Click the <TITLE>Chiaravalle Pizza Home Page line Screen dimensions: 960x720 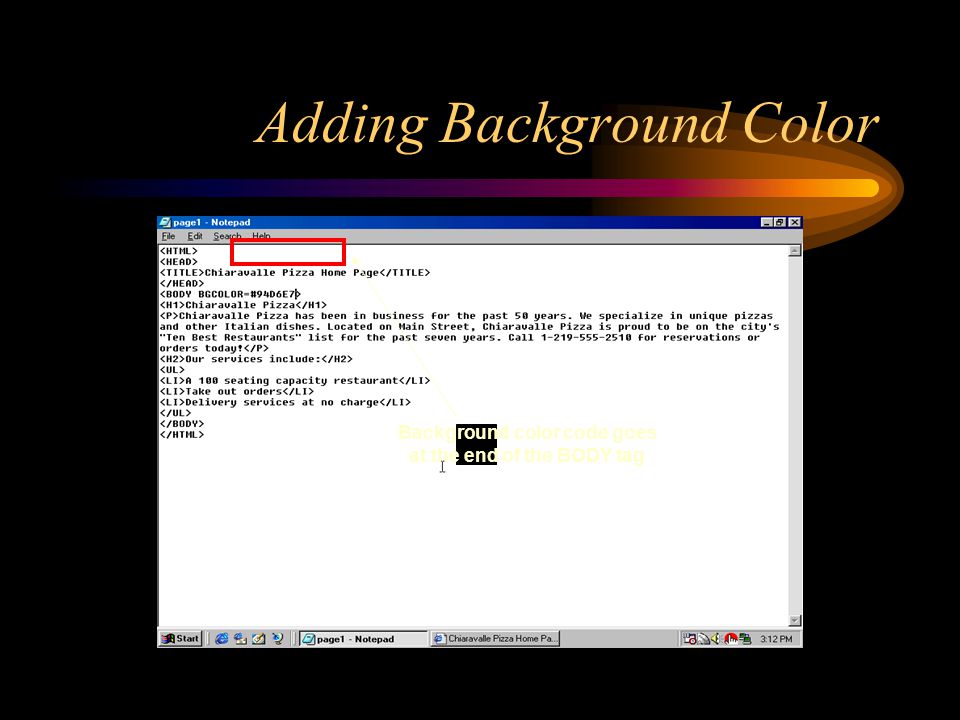click(x=295, y=272)
